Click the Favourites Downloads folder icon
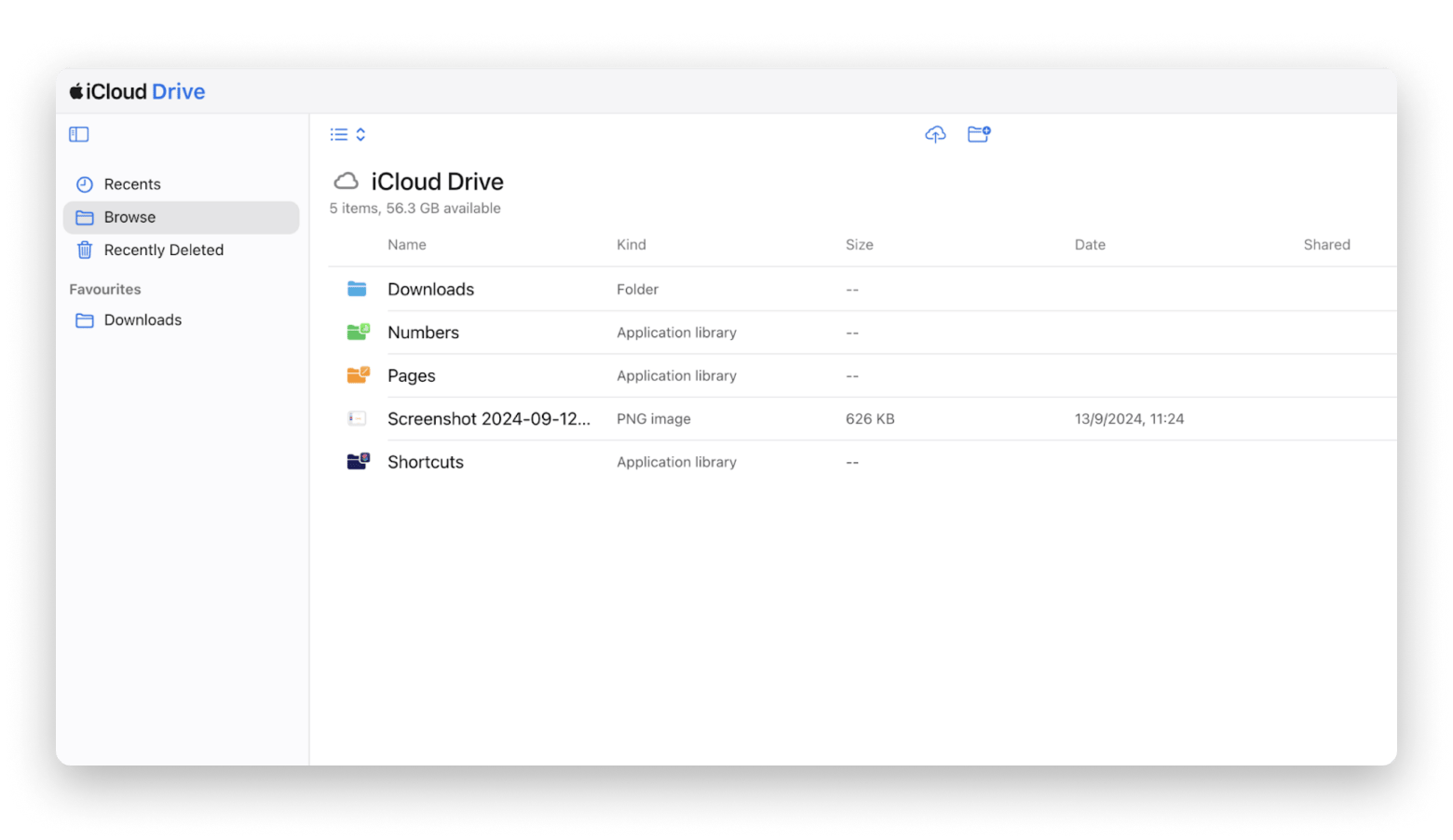Viewport: 1453px width, 840px height. (85, 320)
